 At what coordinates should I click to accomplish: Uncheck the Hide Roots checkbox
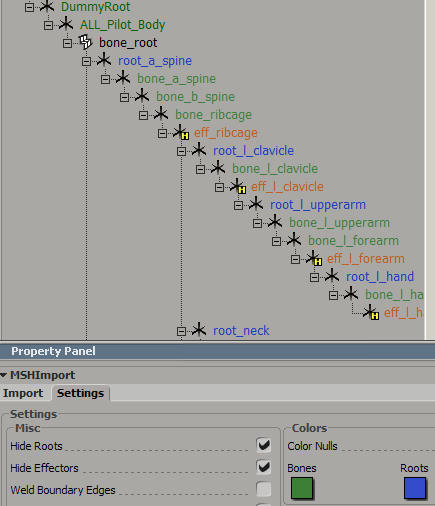tap(264, 445)
